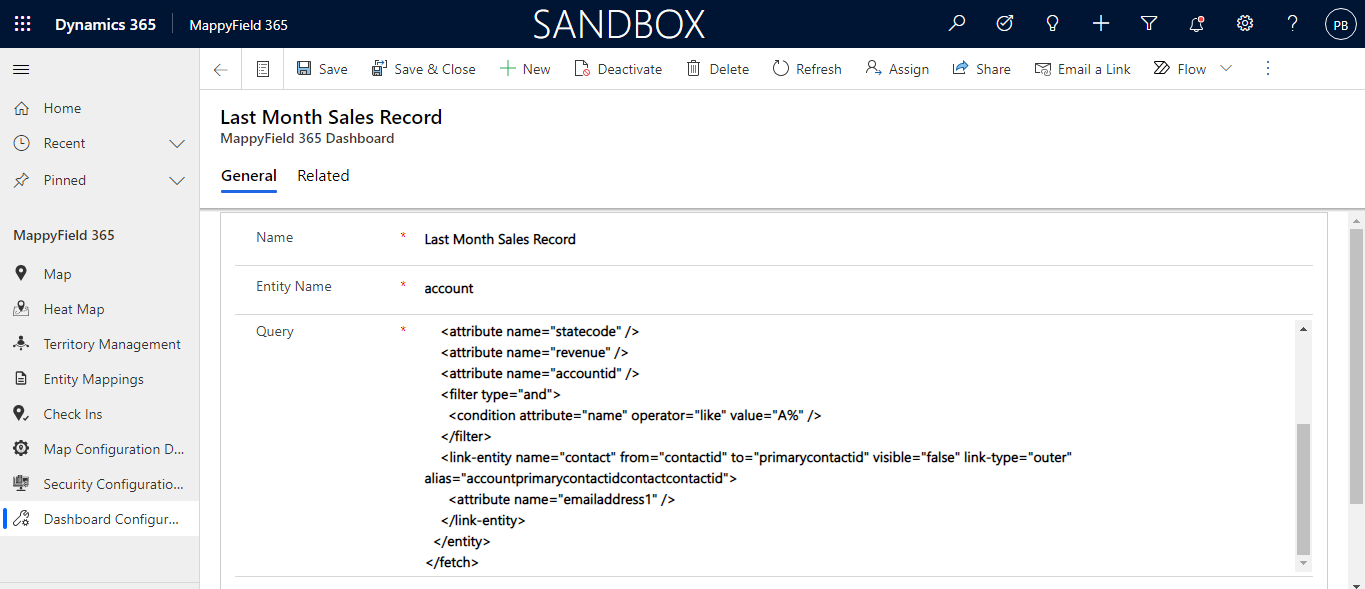1365x589 pixels.
Task: Open the advanced find funnel icon
Action: tap(1149, 24)
